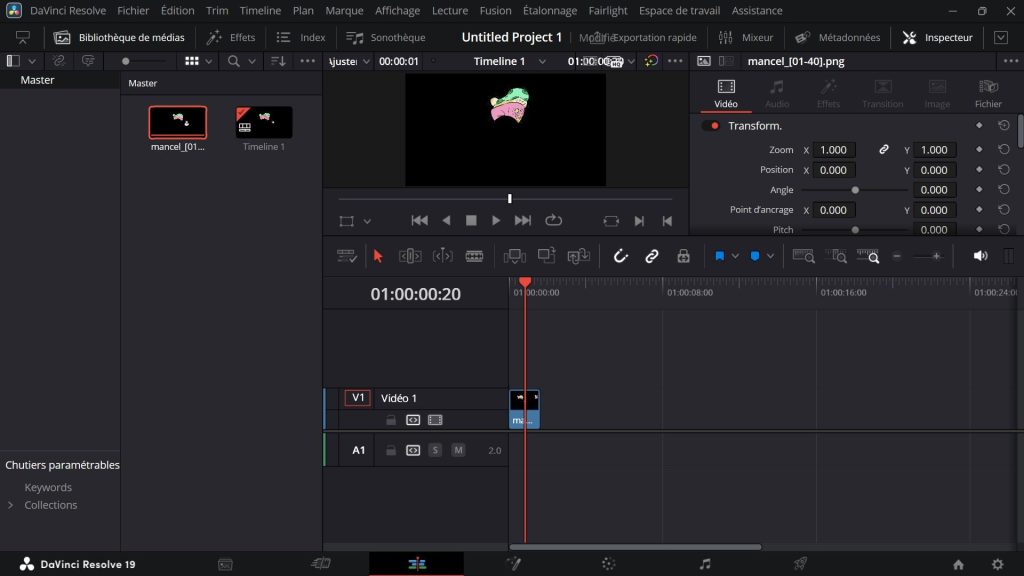
Task: Click the padlock Position Lock icon
Action: click(683, 256)
